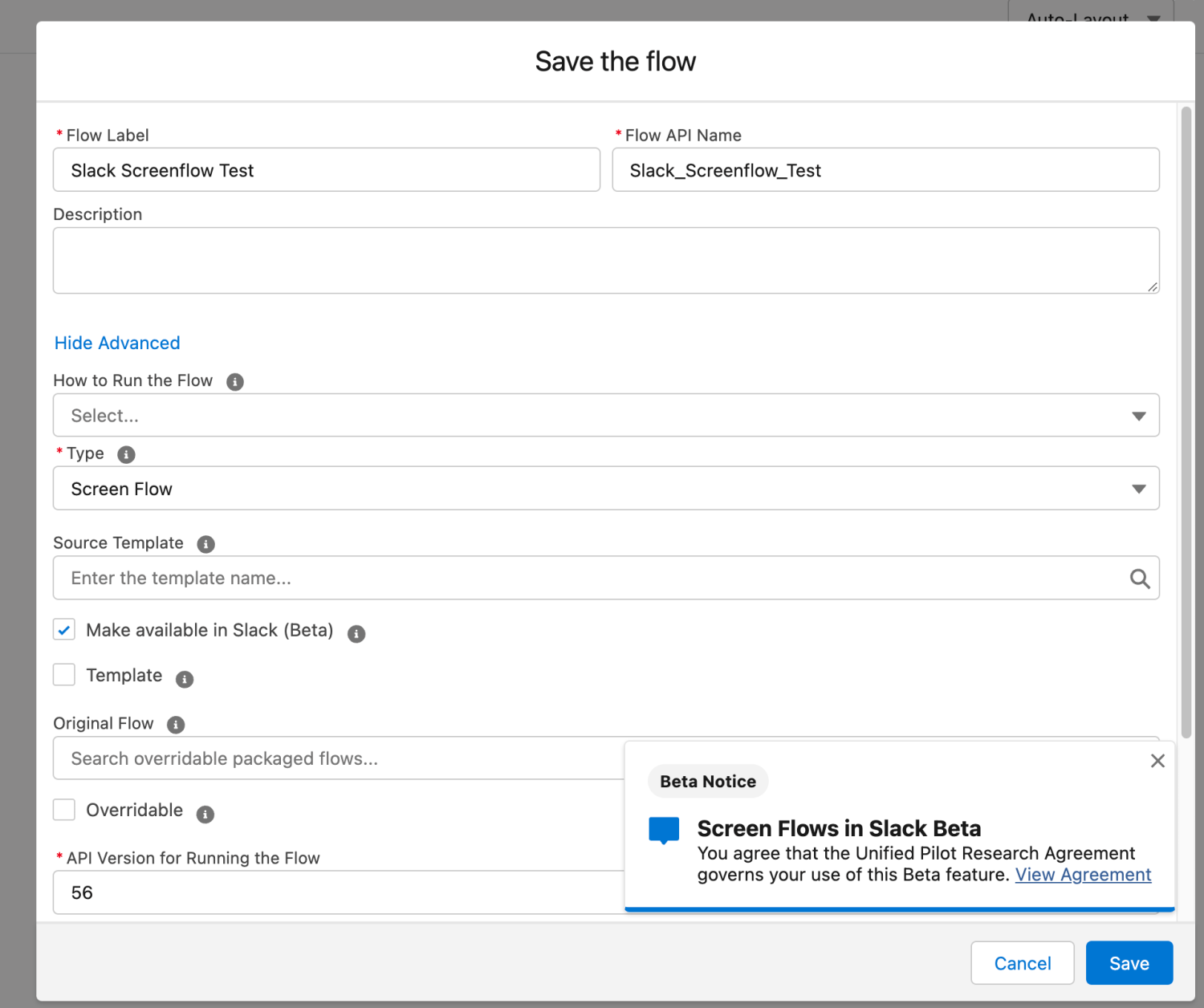Click the Overridable info icon
Screen dimensions: 1204x1008
205,815
